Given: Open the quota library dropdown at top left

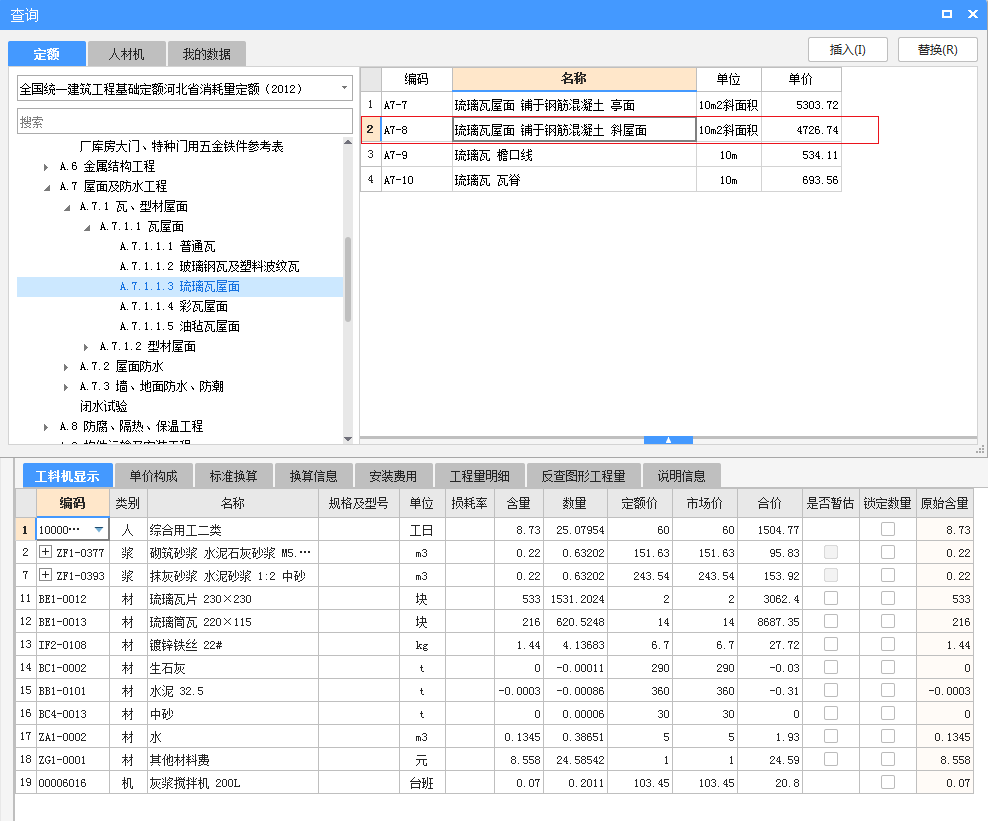Looking at the screenshot, I should (345, 89).
